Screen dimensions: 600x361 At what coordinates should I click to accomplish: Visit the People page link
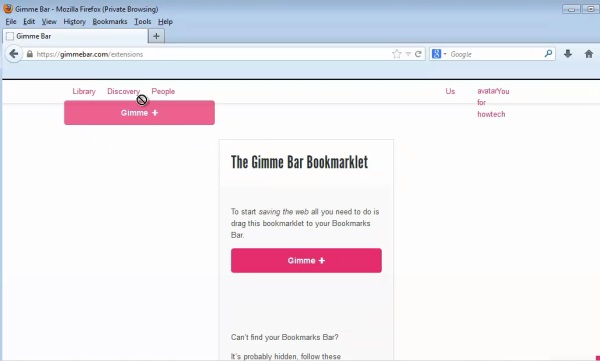coord(163,91)
